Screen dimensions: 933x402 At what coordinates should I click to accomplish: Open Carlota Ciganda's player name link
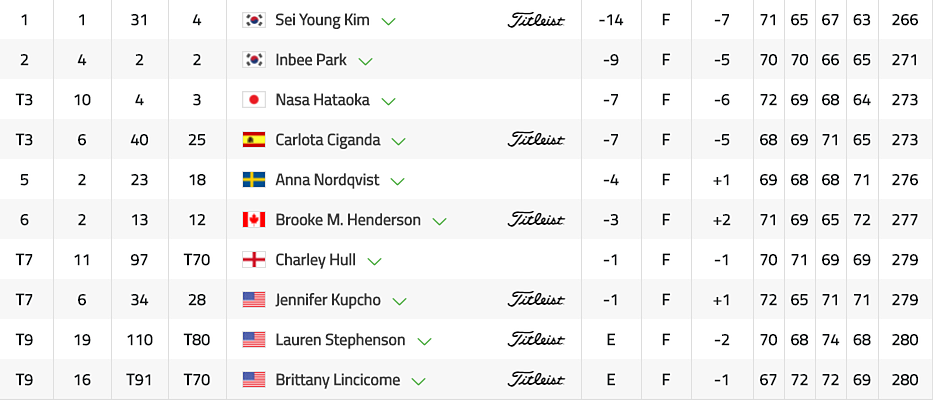tap(329, 140)
